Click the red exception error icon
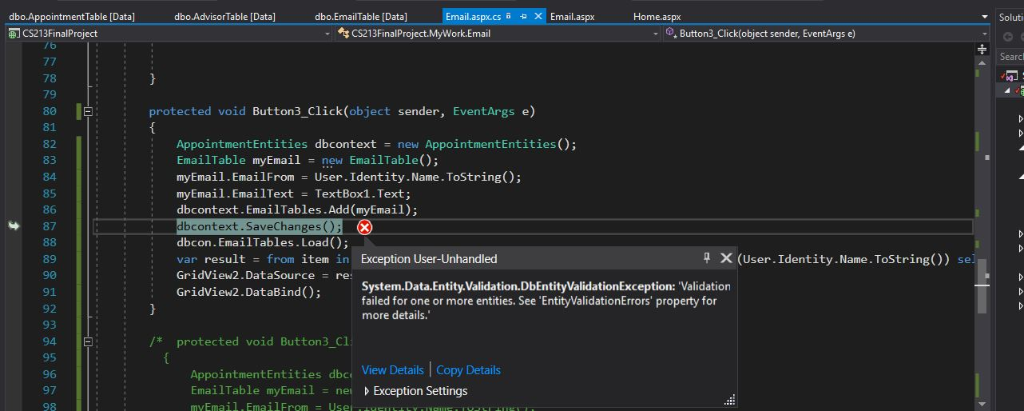The image size is (1024, 411). point(364,227)
